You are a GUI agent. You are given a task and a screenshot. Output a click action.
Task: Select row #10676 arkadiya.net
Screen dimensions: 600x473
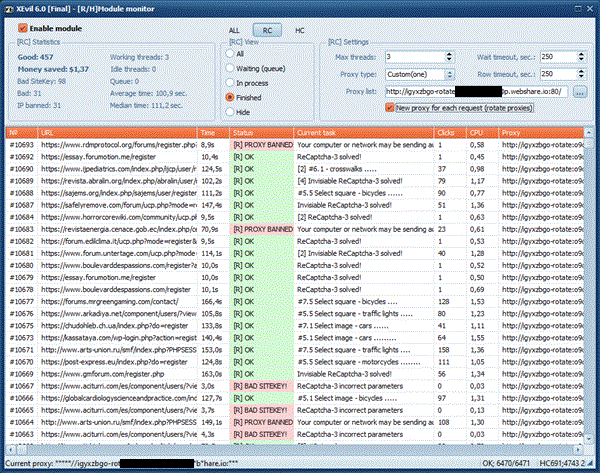coord(295,314)
